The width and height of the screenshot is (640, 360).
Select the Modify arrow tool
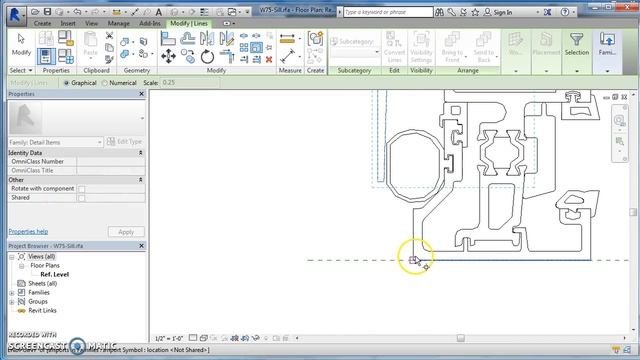click(x=21, y=44)
